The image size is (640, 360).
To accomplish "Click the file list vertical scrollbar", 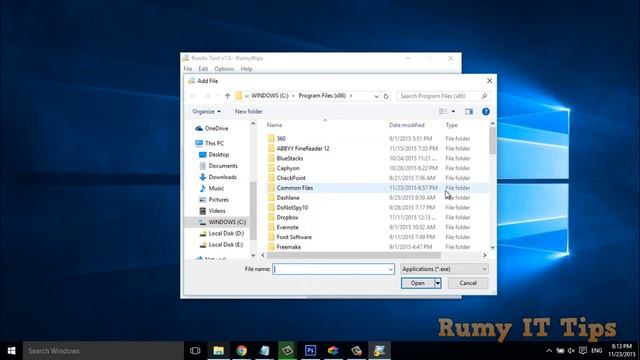I will (x=493, y=140).
